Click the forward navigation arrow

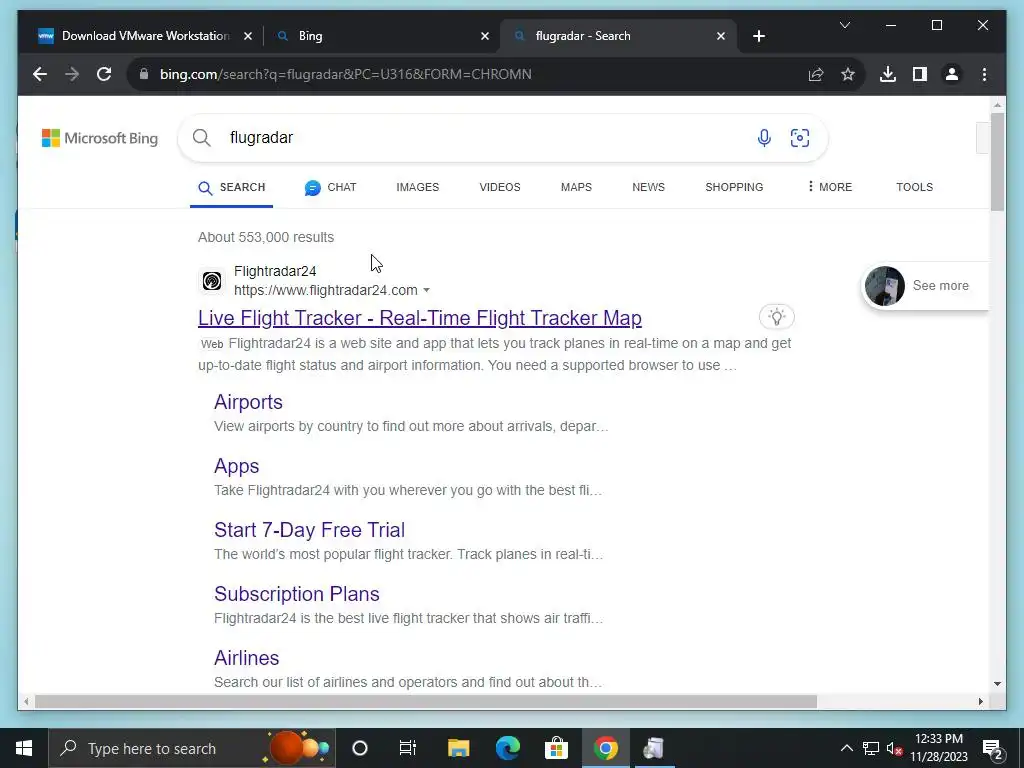72,74
